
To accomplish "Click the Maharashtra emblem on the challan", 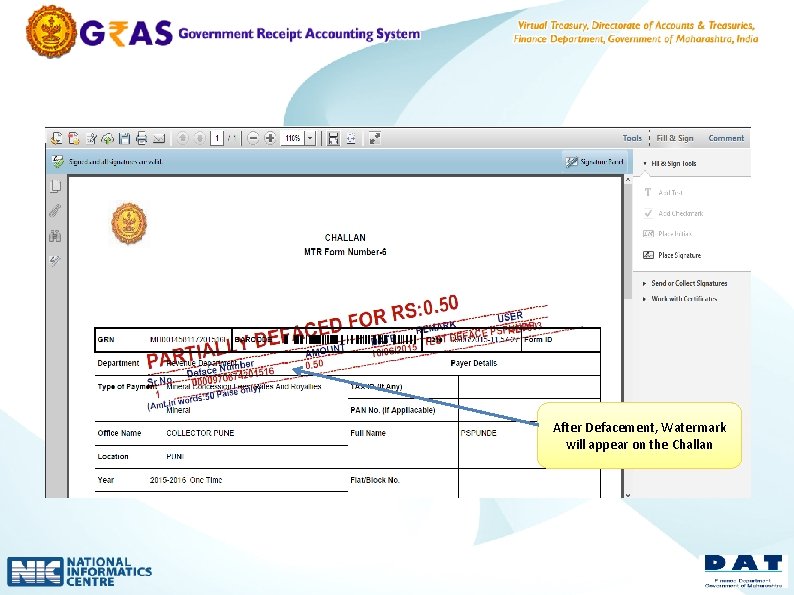I will 129,224.
